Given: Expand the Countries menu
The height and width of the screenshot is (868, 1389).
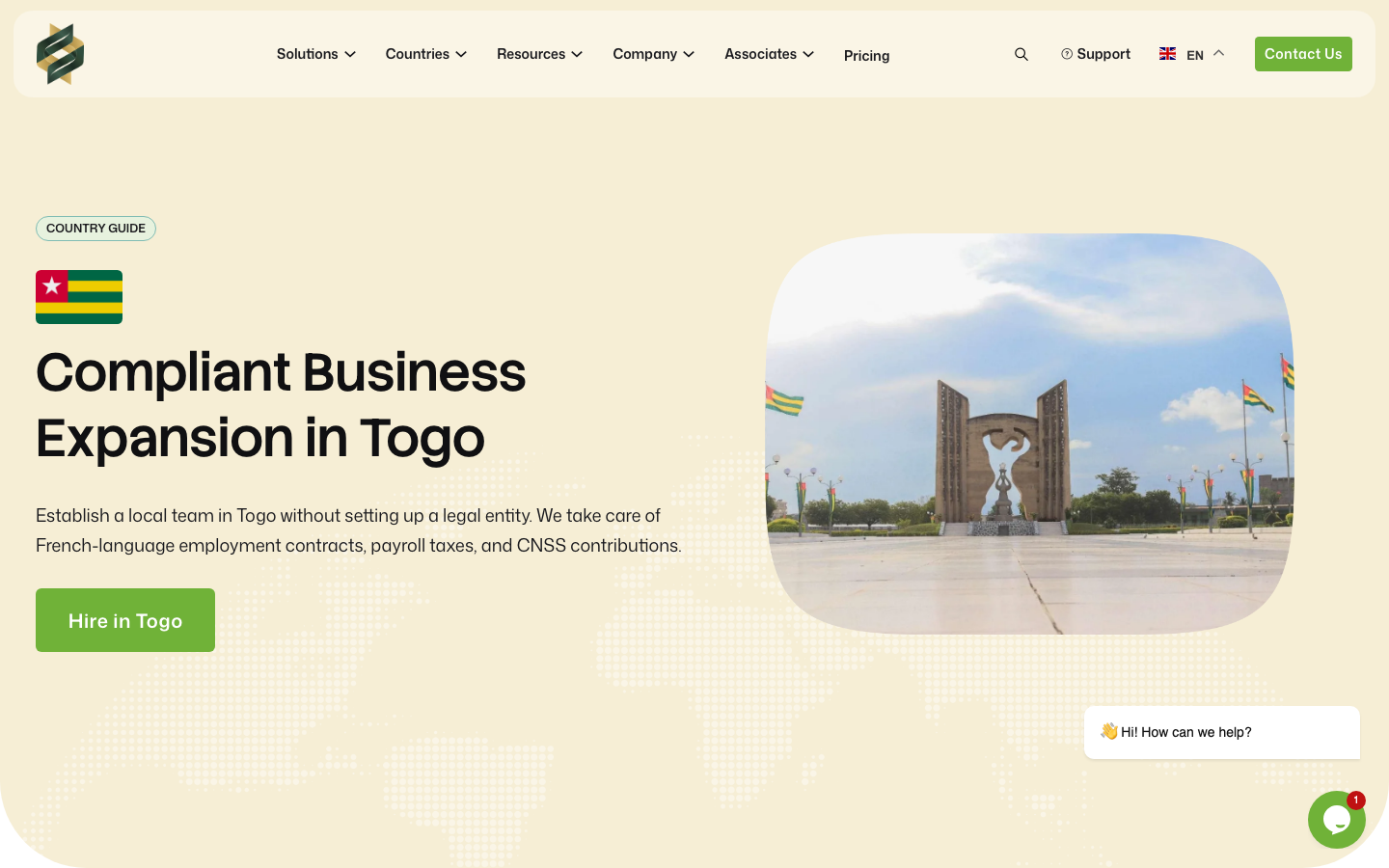Looking at the screenshot, I should click(426, 54).
